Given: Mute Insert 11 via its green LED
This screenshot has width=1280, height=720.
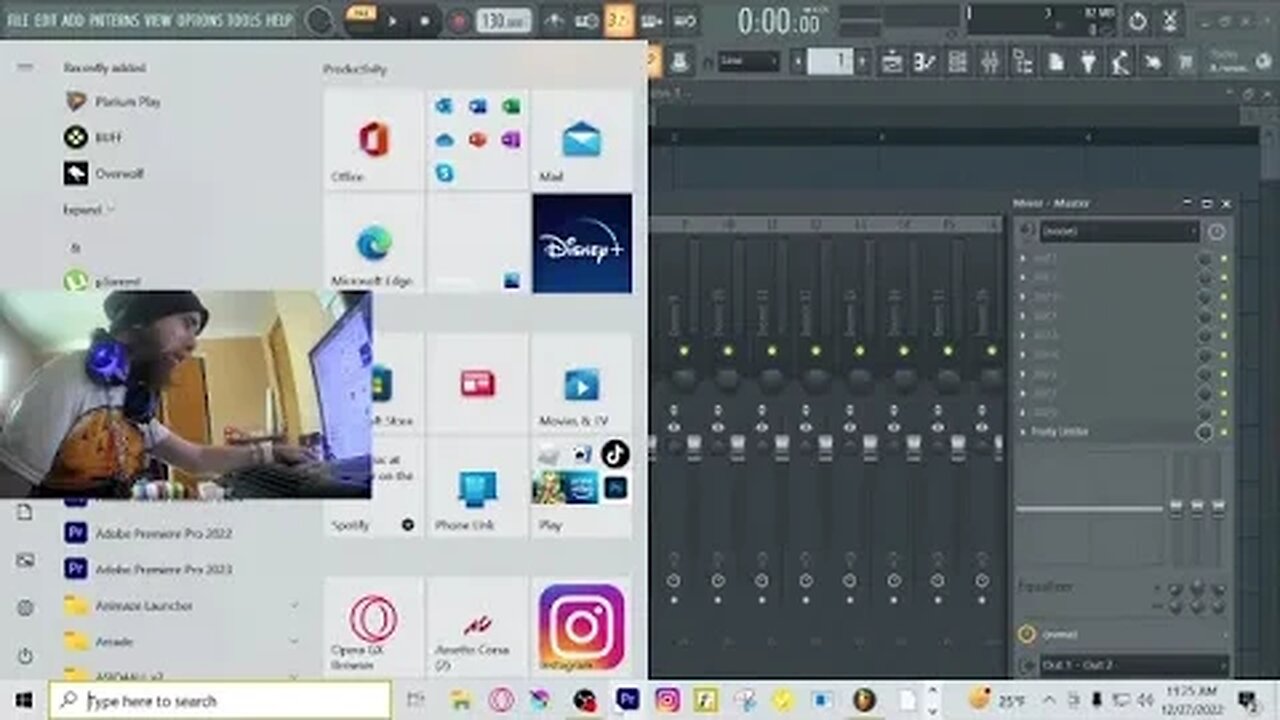Looking at the screenshot, I should [772, 351].
